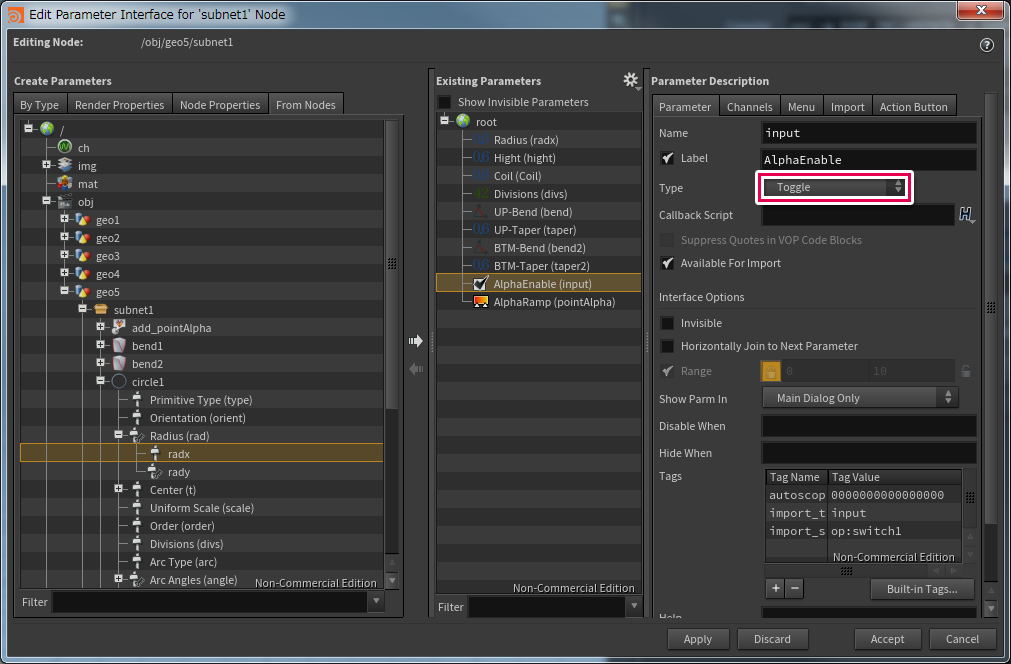The width and height of the screenshot is (1011, 664).
Task: Click the Range min lock icon
Action: click(771, 371)
